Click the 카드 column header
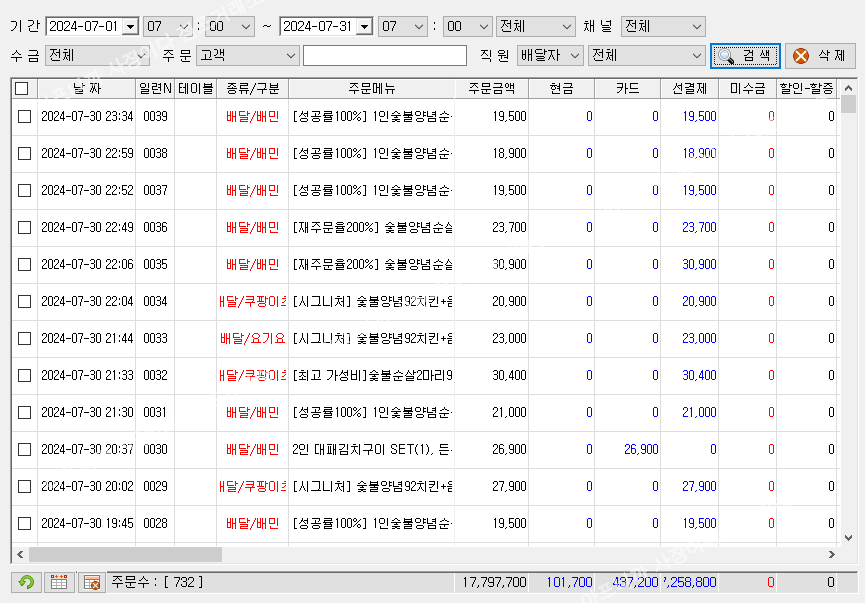The image size is (865, 603). point(630,89)
